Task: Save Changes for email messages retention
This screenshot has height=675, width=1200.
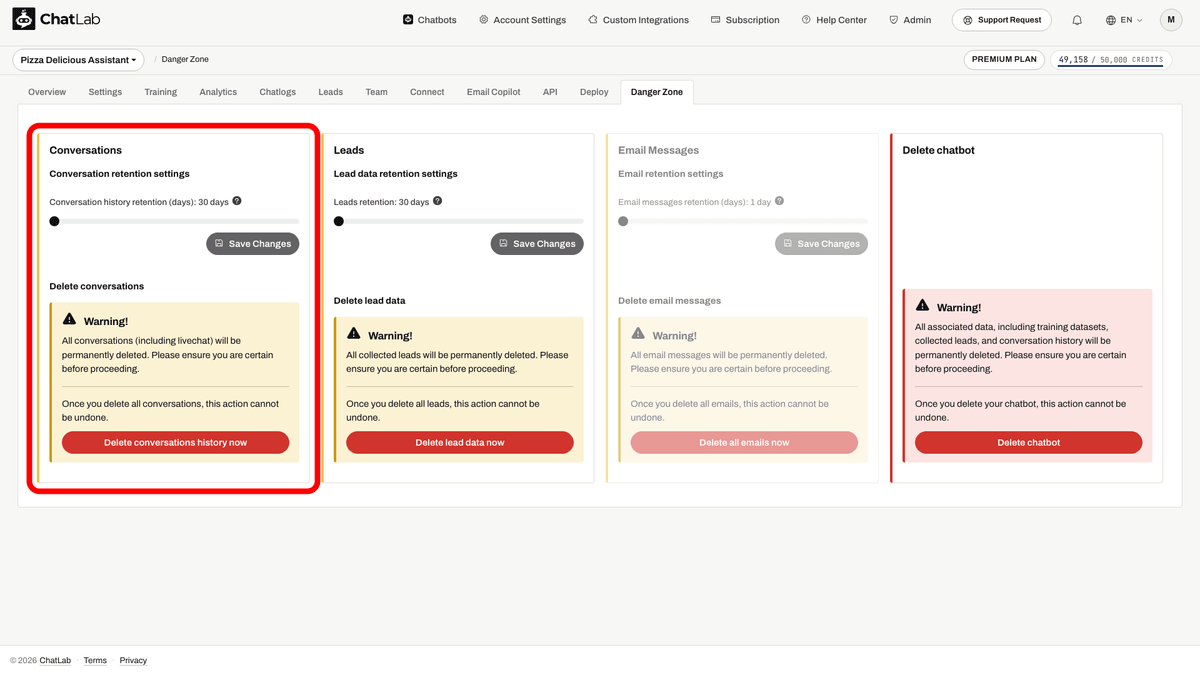Action: (x=821, y=244)
